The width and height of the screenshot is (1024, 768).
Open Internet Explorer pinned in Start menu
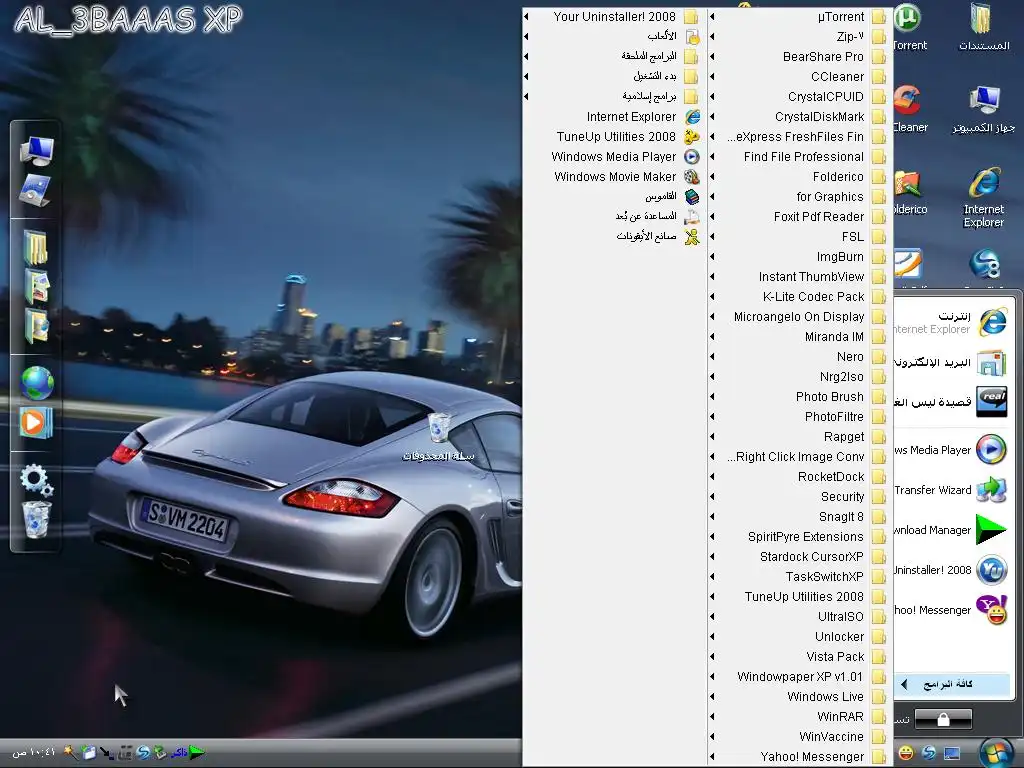pyautogui.click(x=950, y=322)
